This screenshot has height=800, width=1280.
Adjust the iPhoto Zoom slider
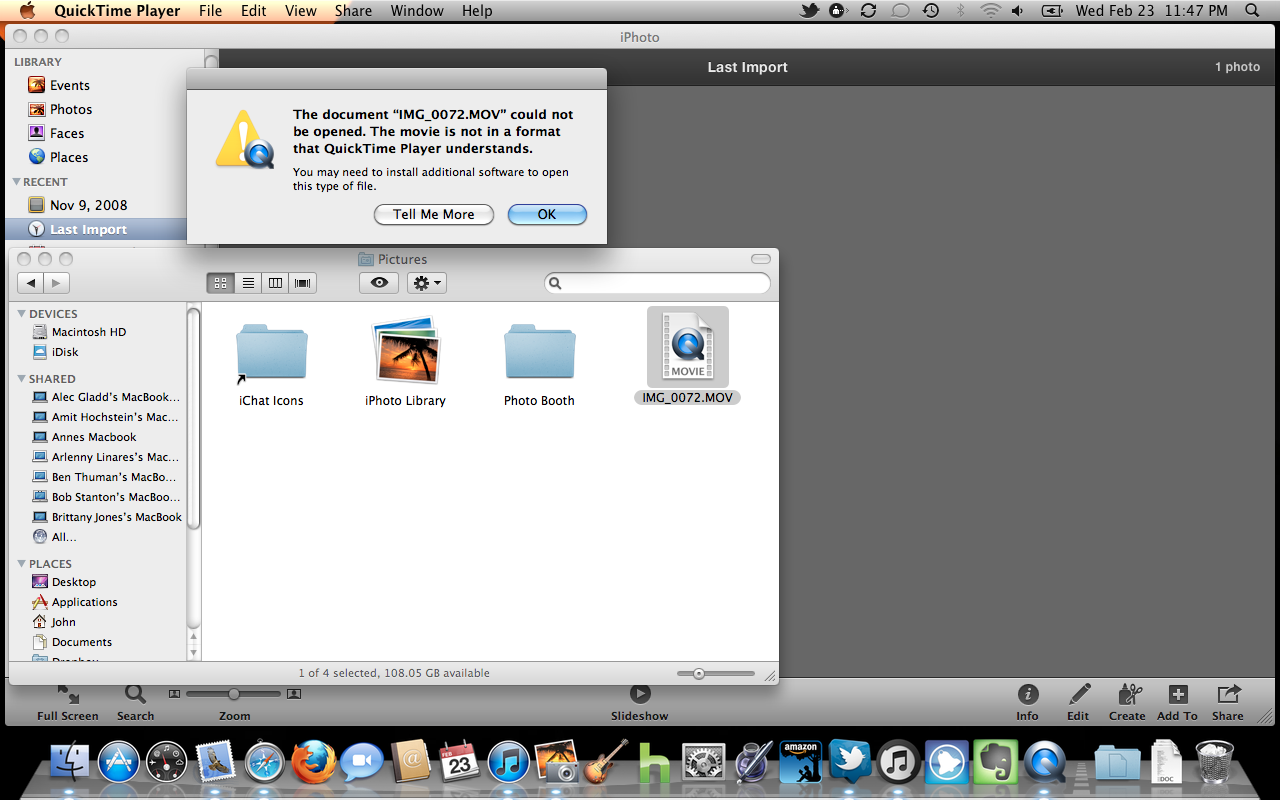[x=234, y=694]
